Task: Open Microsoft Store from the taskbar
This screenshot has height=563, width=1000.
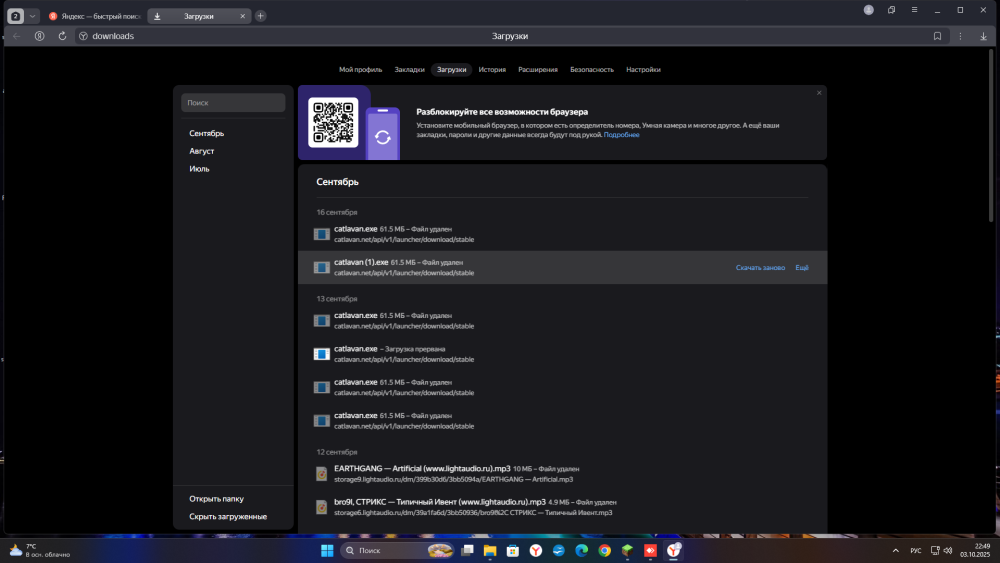Action: tap(513, 550)
